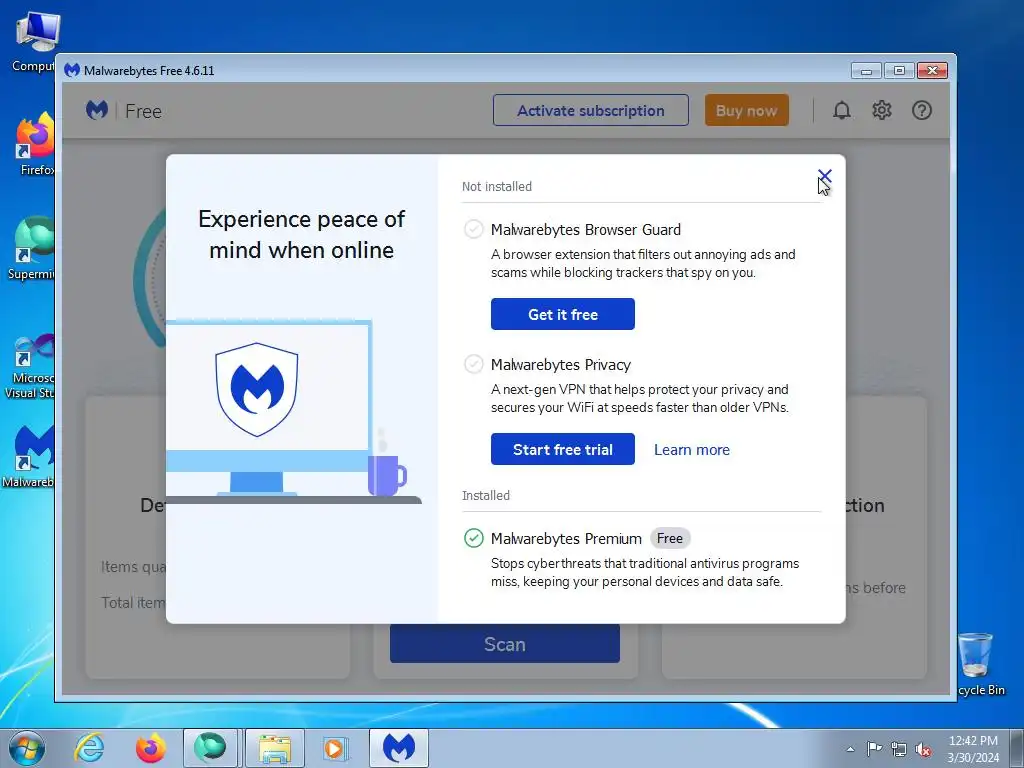Open Supermium taskbar button

click(x=210, y=748)
